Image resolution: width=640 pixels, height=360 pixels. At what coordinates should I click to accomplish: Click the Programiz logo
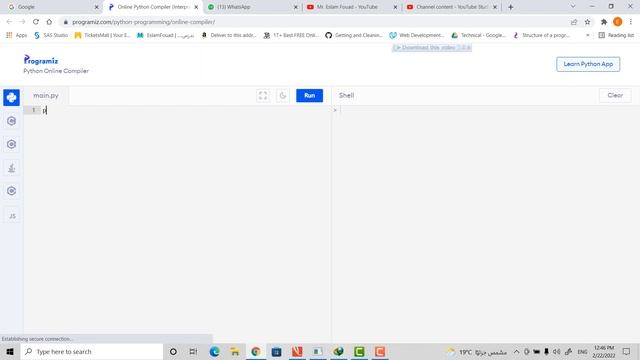click(x=41, y=60)
